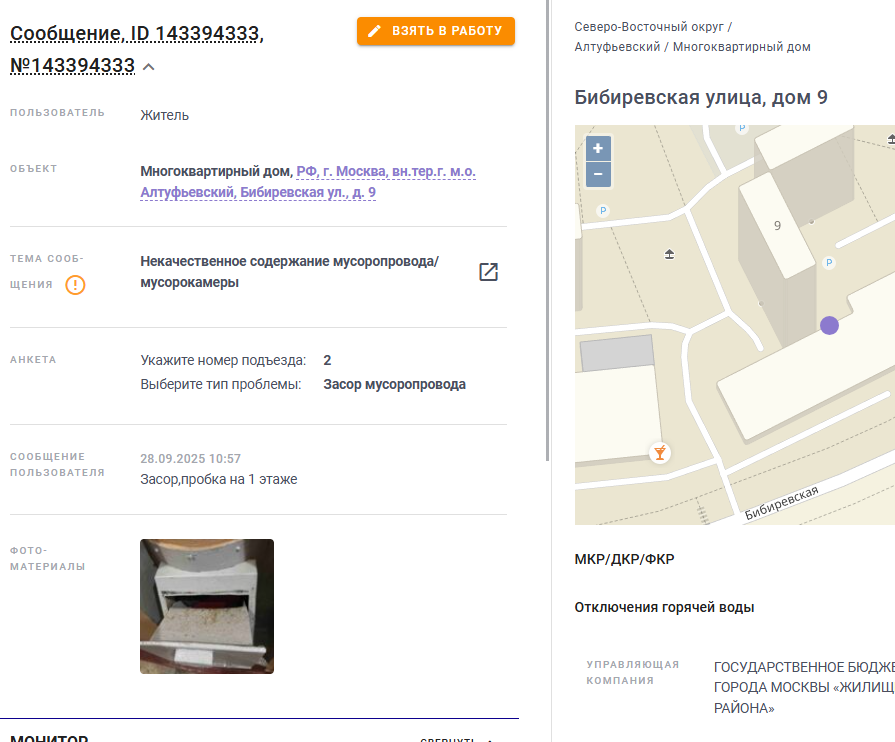
Task: Click the purple location marker on map
Action: (829, 325)
